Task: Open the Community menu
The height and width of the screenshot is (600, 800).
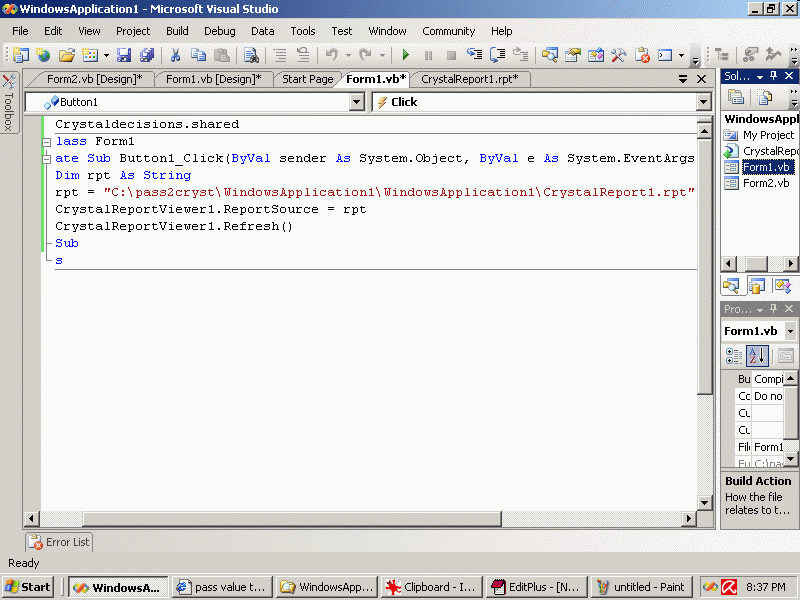Action: (448, 31)
